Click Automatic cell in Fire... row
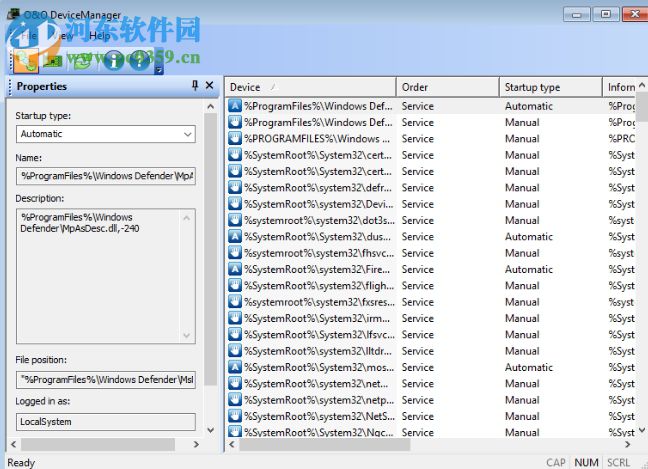The image size is (648, 469). click(529, 269)
